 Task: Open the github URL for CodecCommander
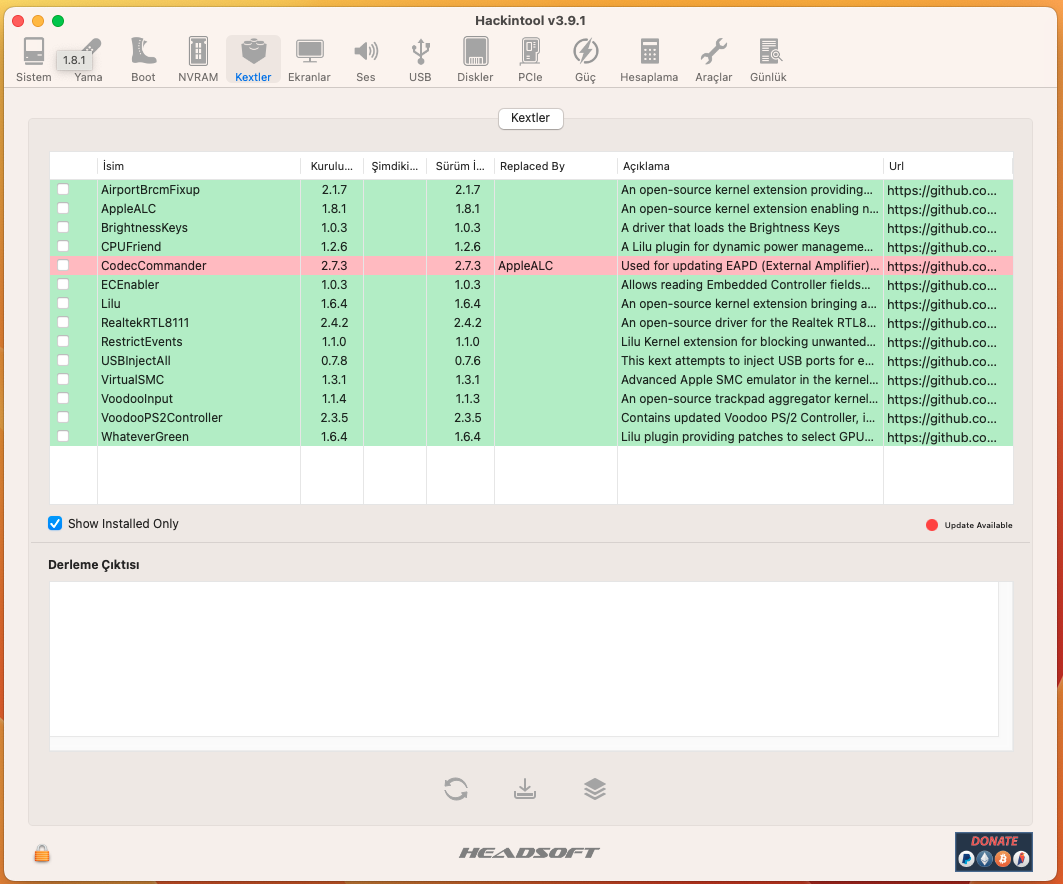(942, 266)
